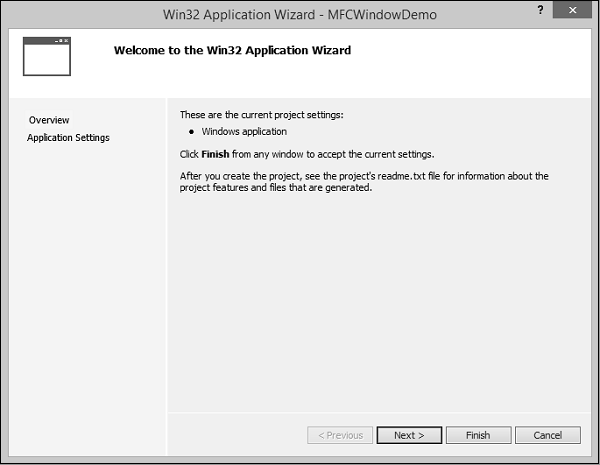The height and width of the screenshot is (465, 600).
Task: Click the bold Finish word in instructions
Action: pos(216,154)
